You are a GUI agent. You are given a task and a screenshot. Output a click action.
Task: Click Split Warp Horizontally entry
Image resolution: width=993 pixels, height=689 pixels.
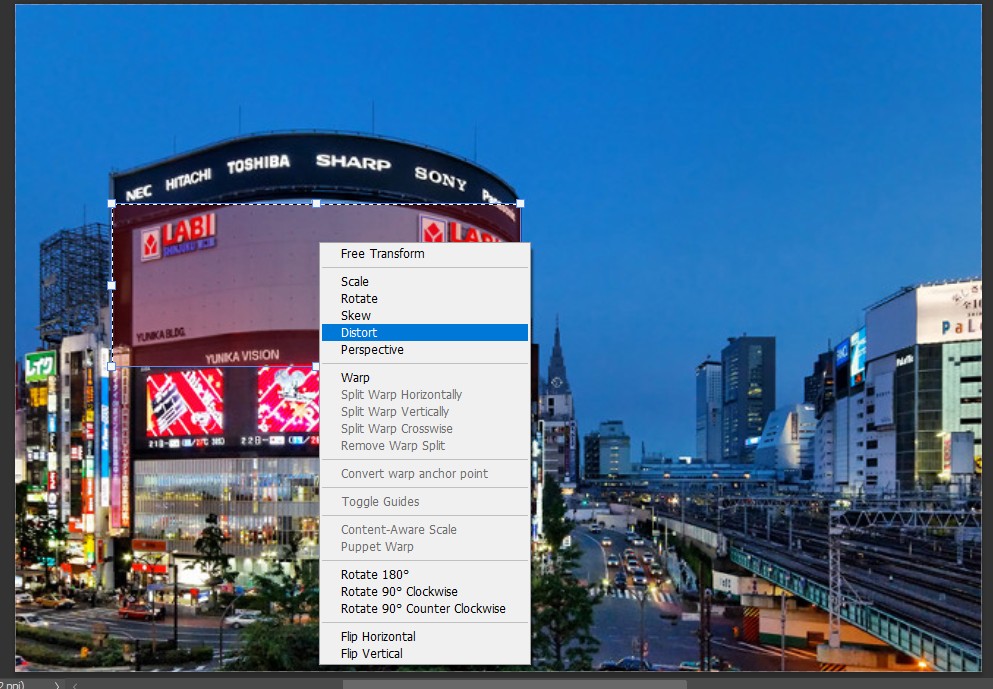(x=424, y=395)
